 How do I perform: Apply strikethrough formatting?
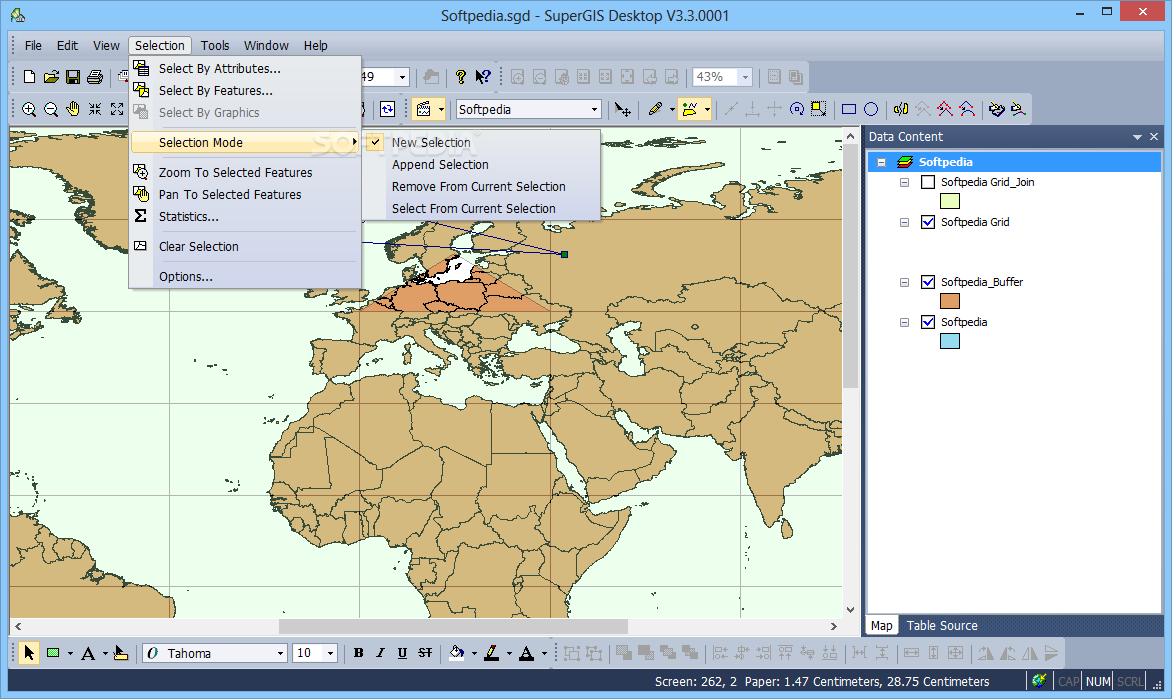(x=425, y=653)
